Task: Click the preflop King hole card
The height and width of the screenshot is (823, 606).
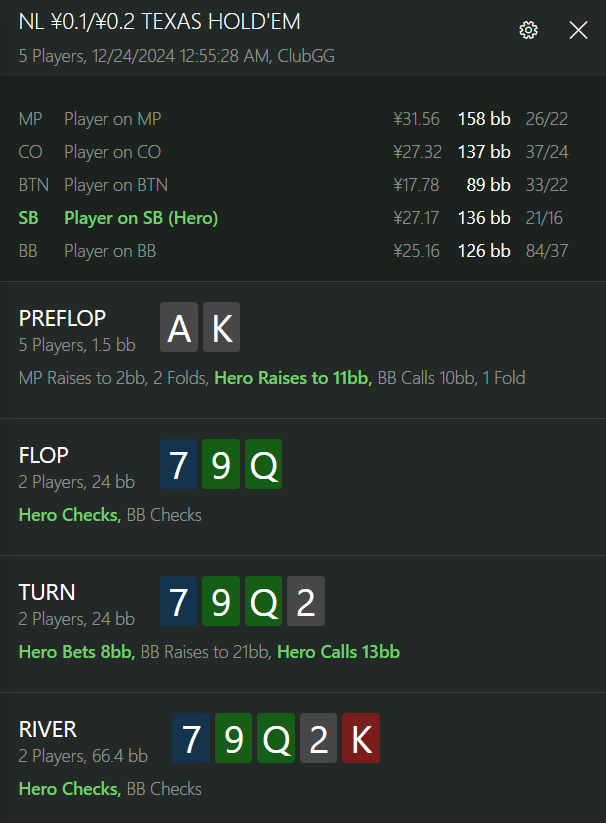Action: point(221,327)
